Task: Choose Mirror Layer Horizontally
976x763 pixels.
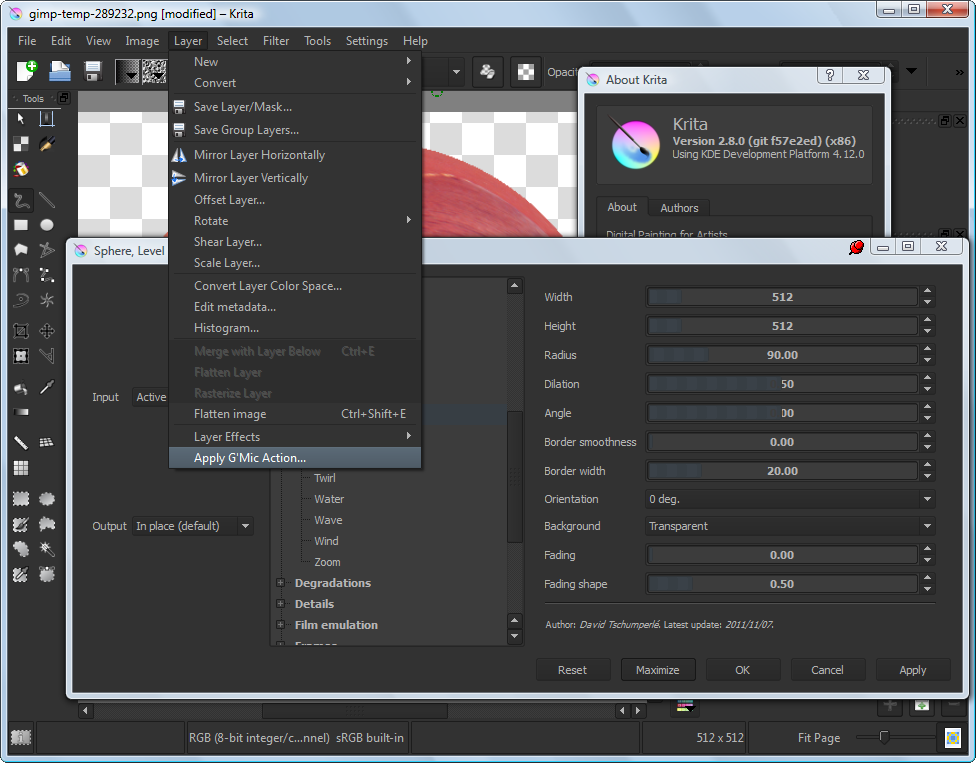Action: pos(295,155)
